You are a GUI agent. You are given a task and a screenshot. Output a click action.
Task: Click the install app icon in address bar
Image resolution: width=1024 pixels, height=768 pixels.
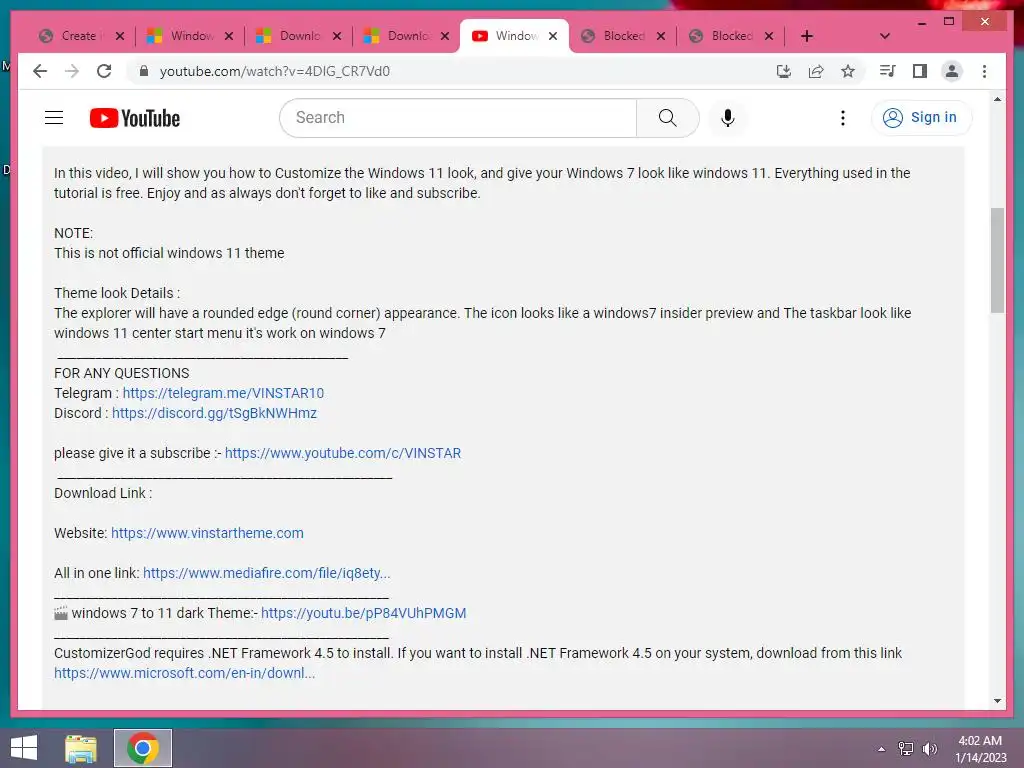pyautogui.click(x=784, y=71)
